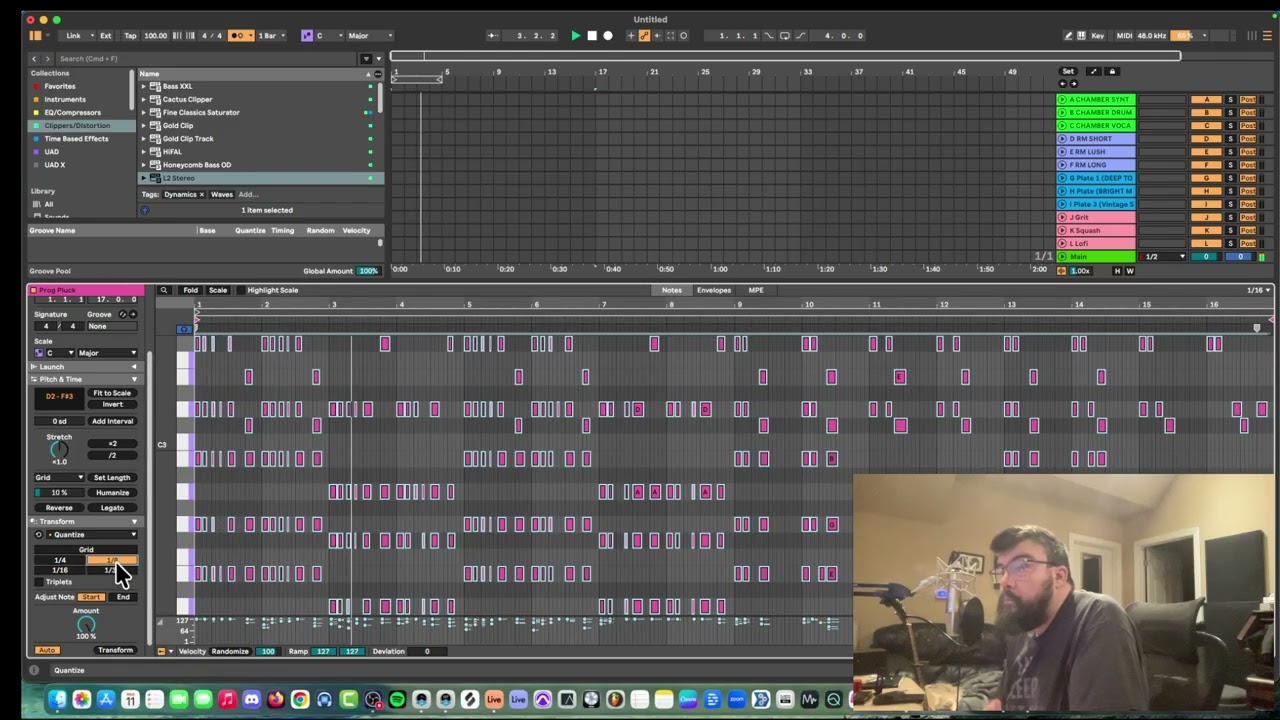Open the browser filter icon
Viewport: 1280px width, 720px height.
[366, 59]
